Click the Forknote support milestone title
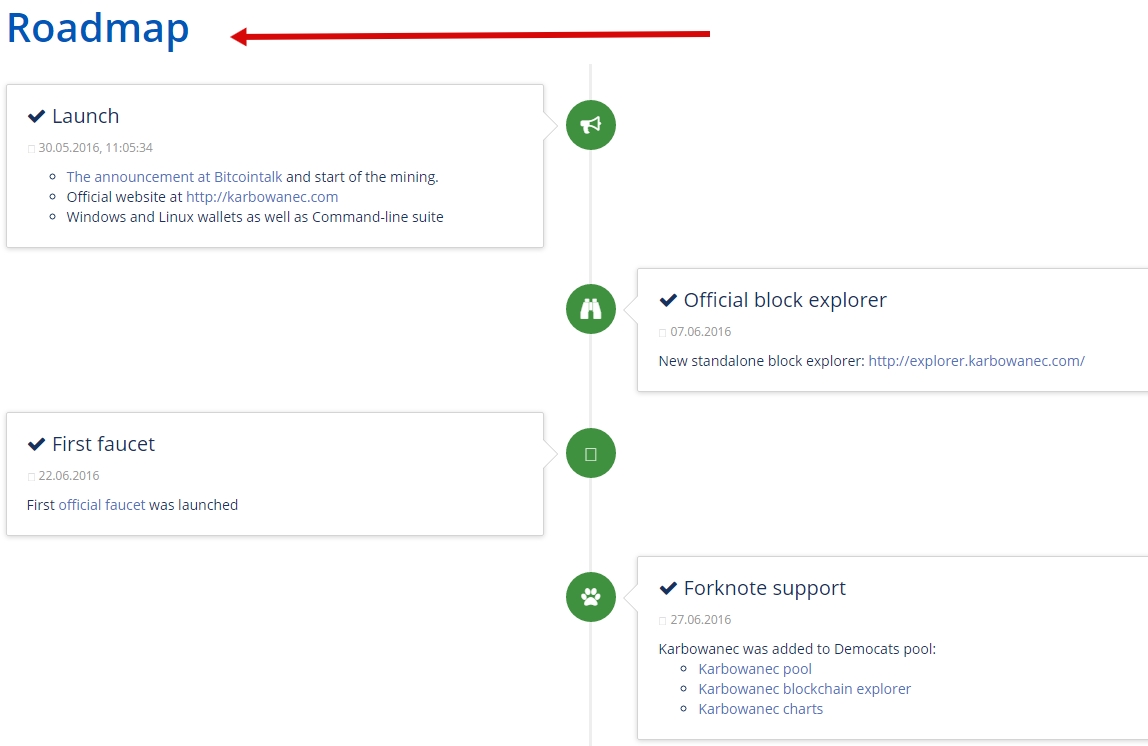The width and height of the screenshot is (1148, 746). click(764, 589)
